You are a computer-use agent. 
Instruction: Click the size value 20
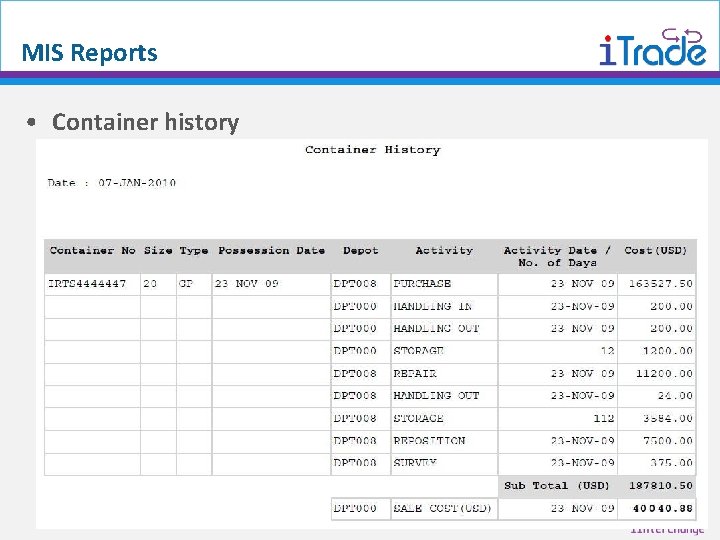tap(150, 284)
